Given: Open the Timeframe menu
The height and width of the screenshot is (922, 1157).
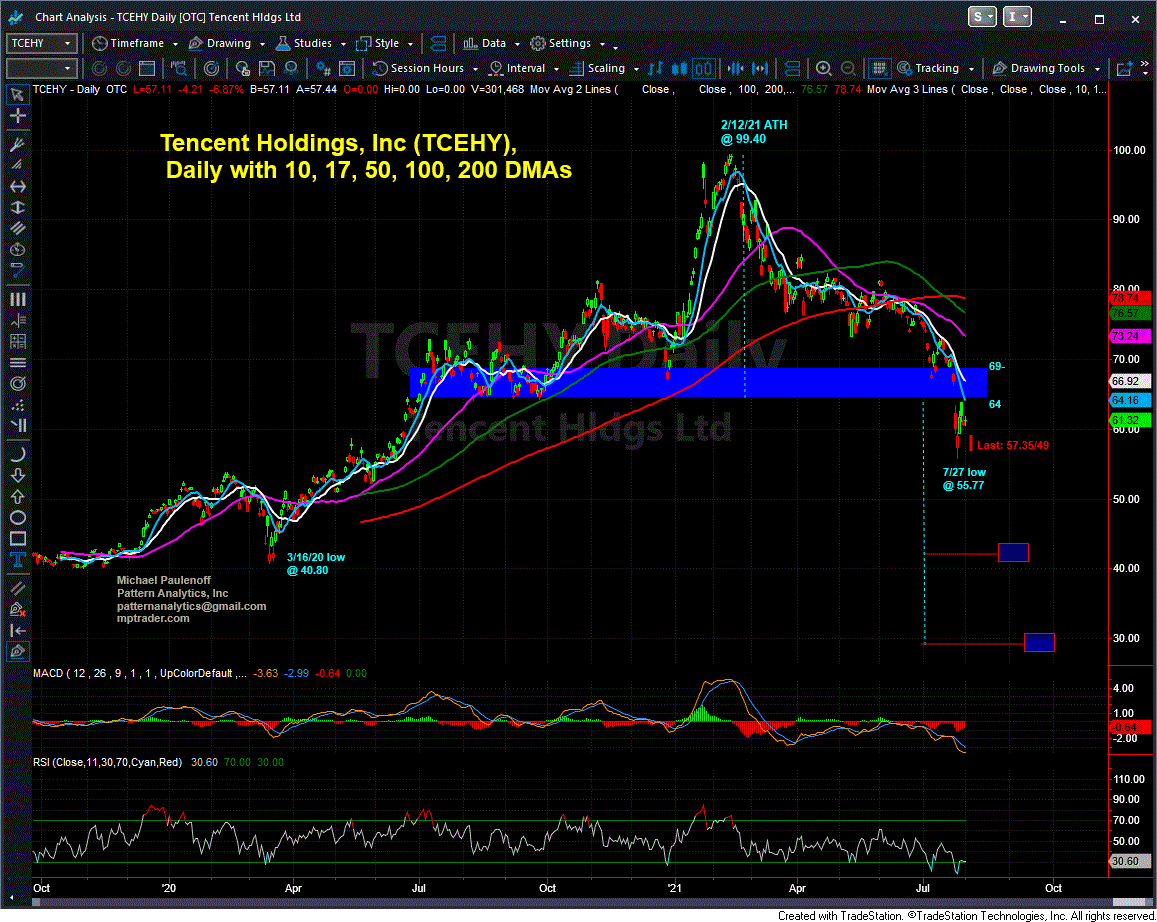Looking at the screenshot, I should (134, 44).
